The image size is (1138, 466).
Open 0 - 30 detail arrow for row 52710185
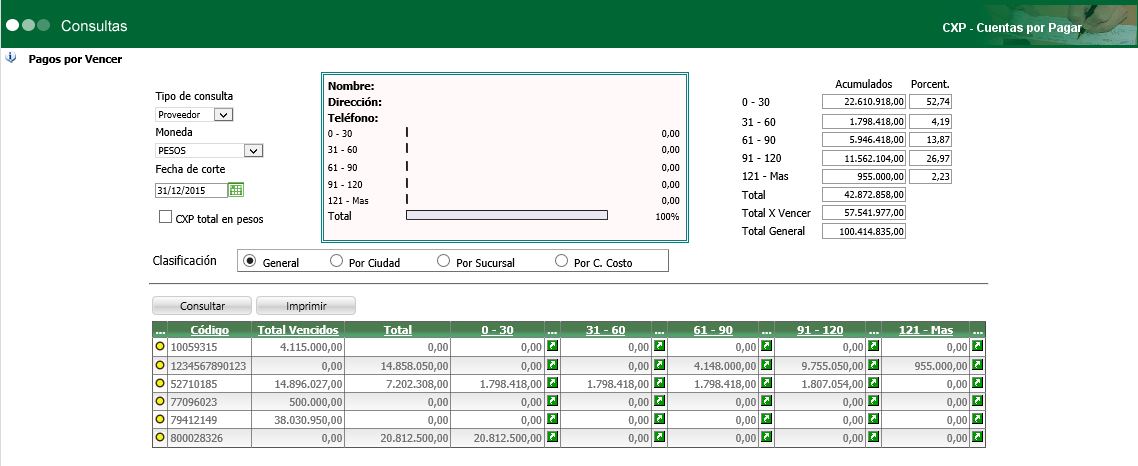(552, 383)
